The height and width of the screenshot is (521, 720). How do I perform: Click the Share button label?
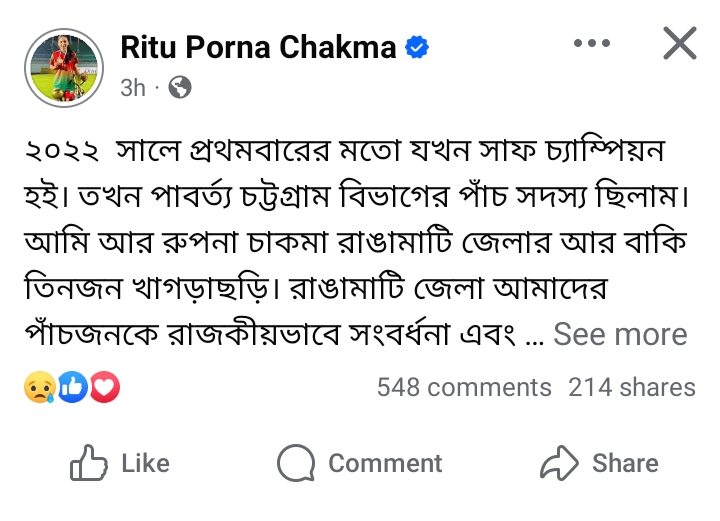[625, 463]
